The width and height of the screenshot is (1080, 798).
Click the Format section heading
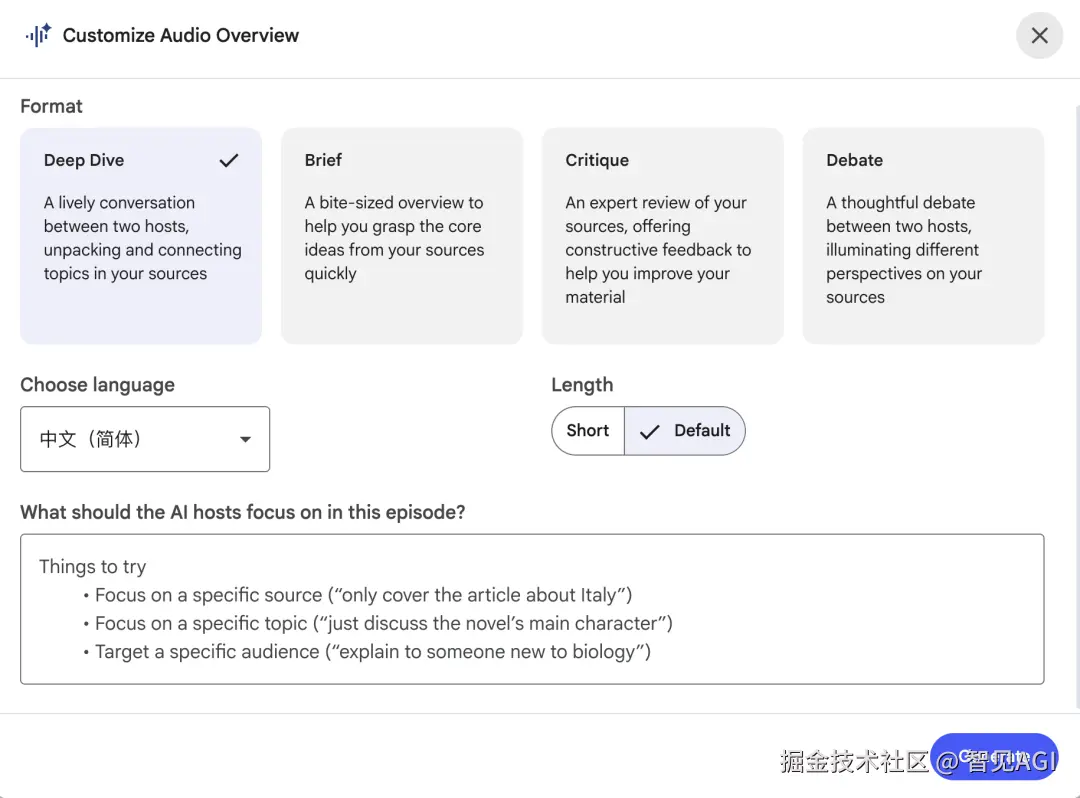click(x=51, y=106)
